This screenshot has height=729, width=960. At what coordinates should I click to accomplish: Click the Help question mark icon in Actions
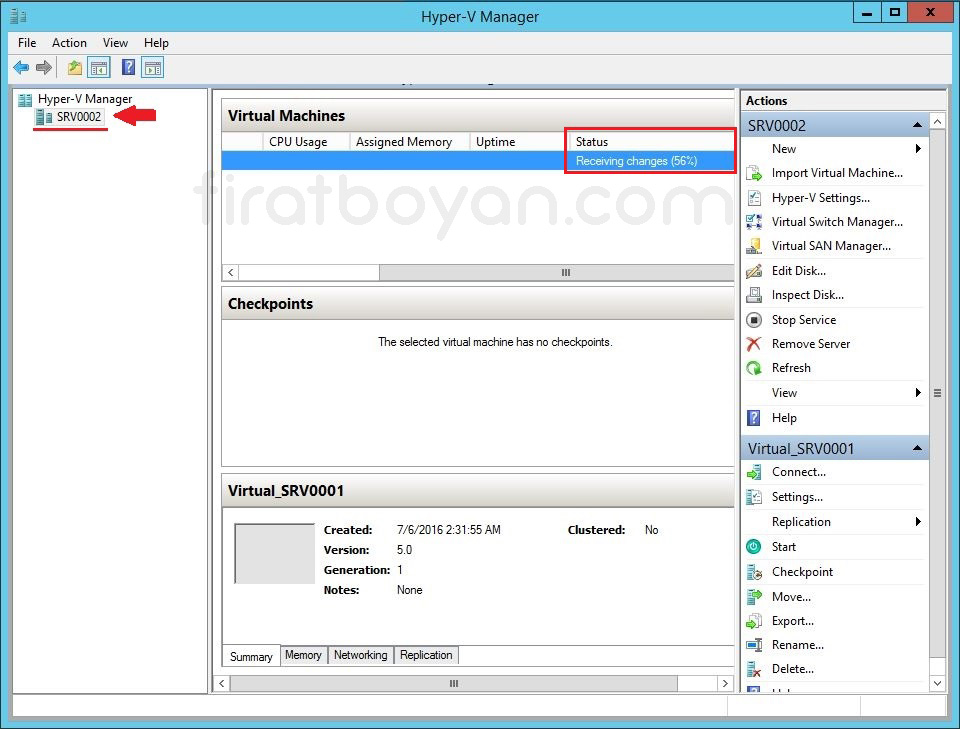(x=754, y=418)
